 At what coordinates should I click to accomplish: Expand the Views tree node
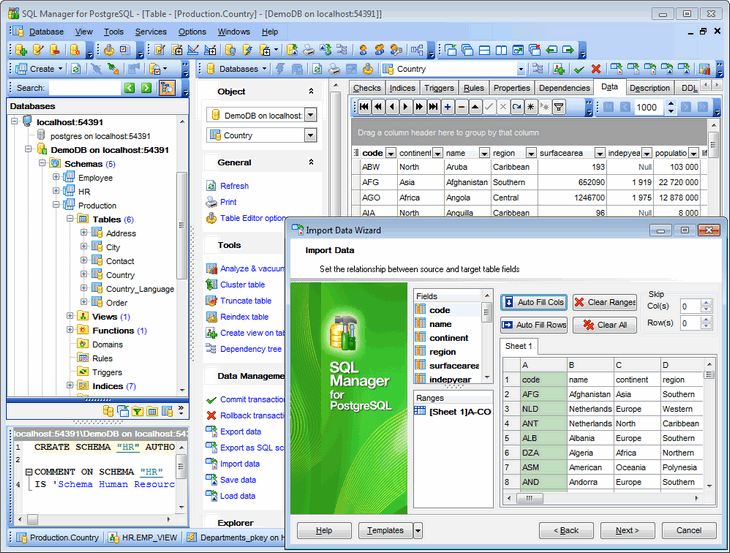[x=71, y=317]
